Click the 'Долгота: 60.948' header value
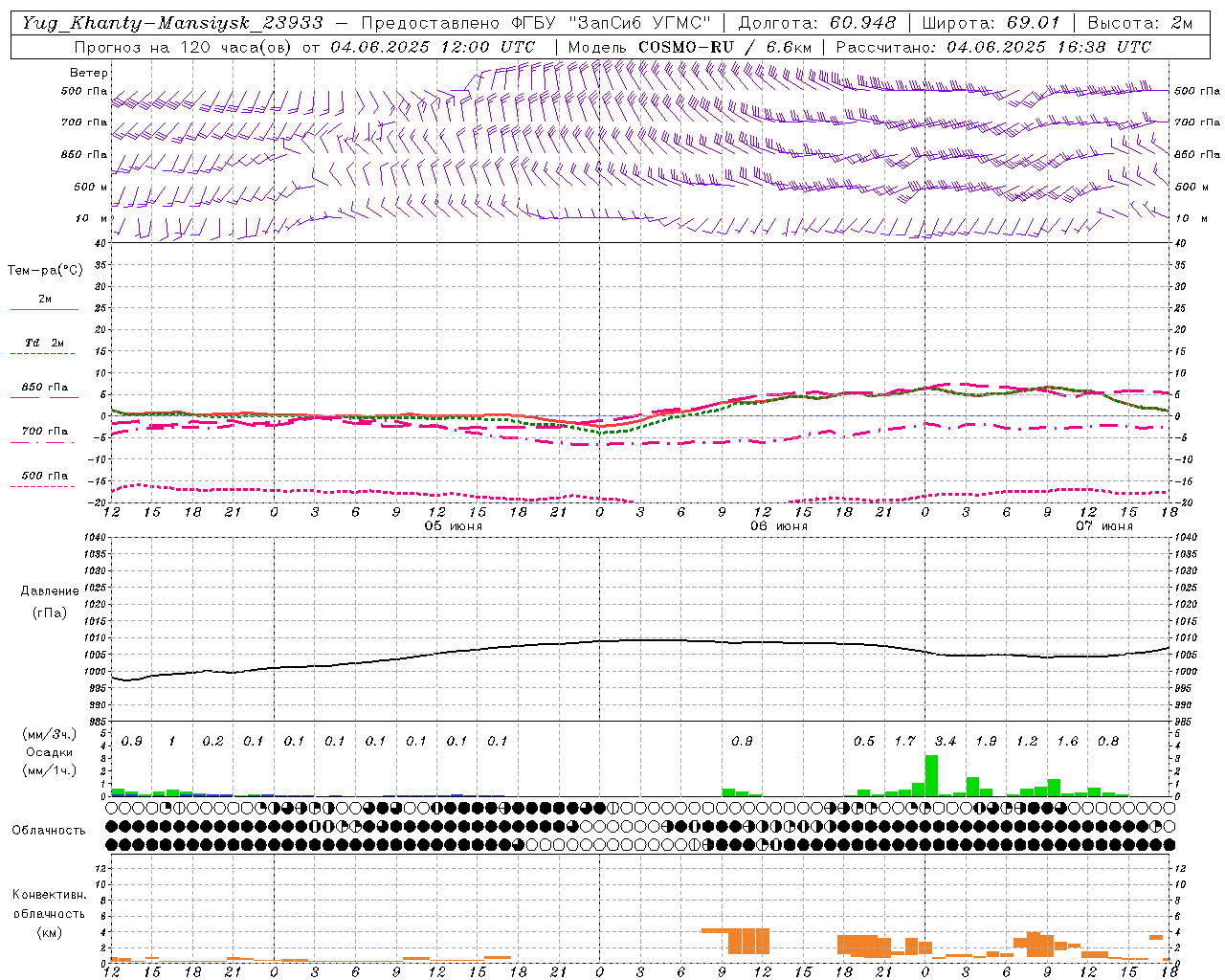Screen dimensions: 1225x980 (x=817, y=23)
